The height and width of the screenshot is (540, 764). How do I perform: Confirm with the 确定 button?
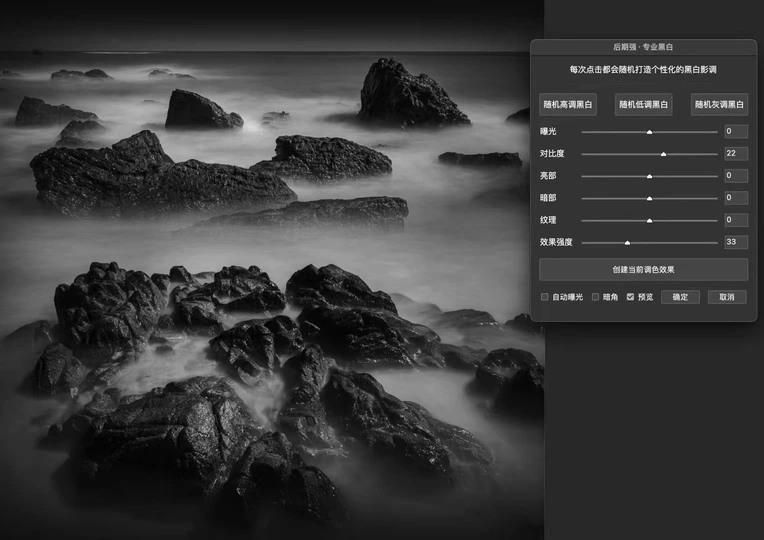coord(680,297)
